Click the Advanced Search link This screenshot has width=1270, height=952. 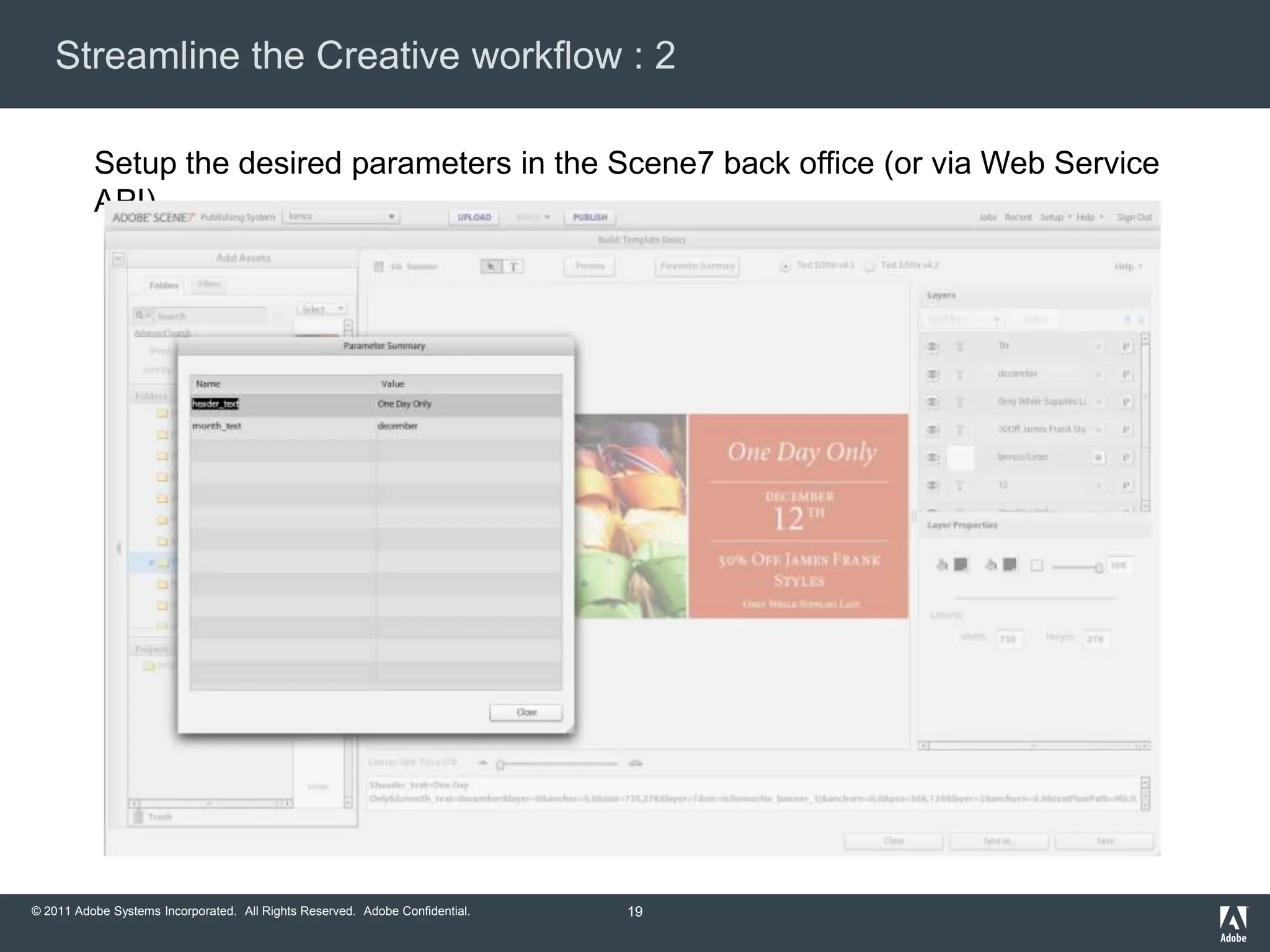point(162,333)
